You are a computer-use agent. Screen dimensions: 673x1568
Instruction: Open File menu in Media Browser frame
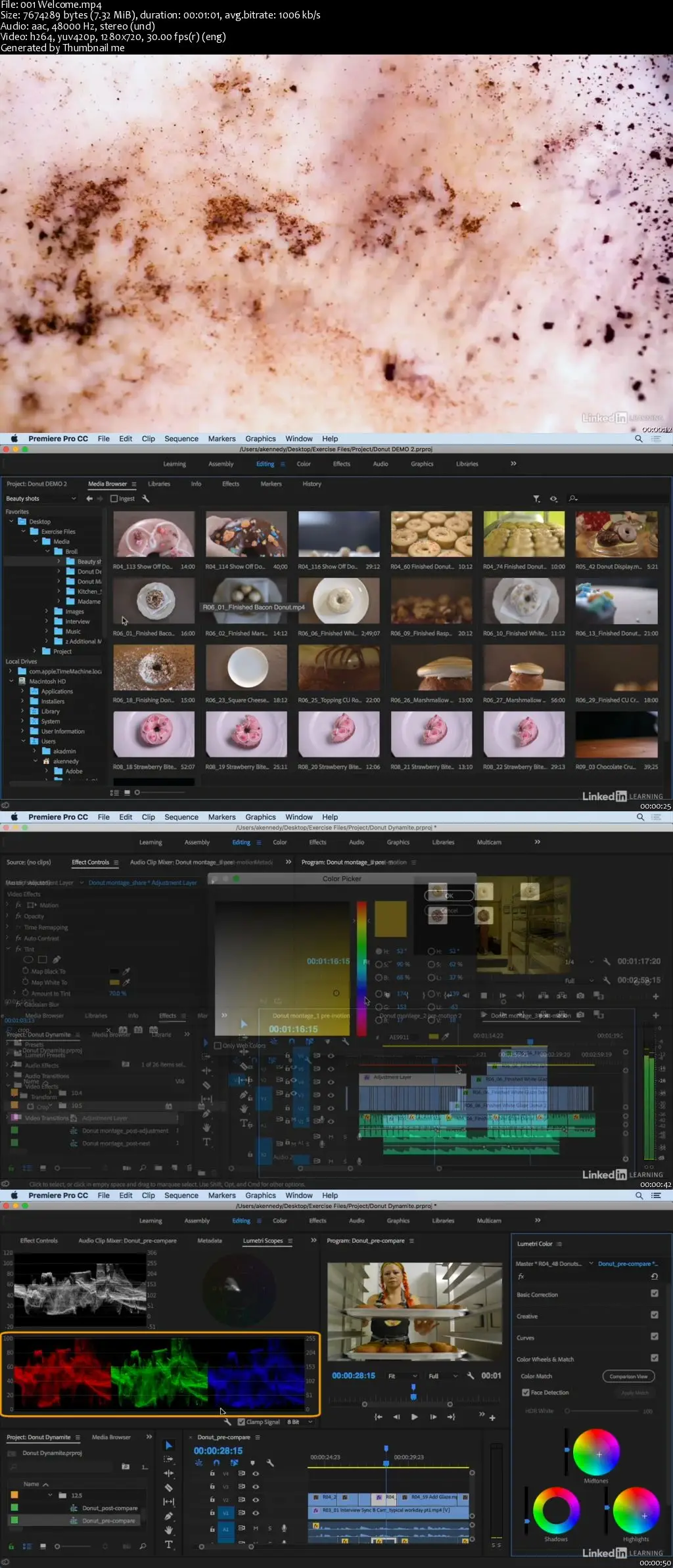pyautogui.click(x=104, y=439)
